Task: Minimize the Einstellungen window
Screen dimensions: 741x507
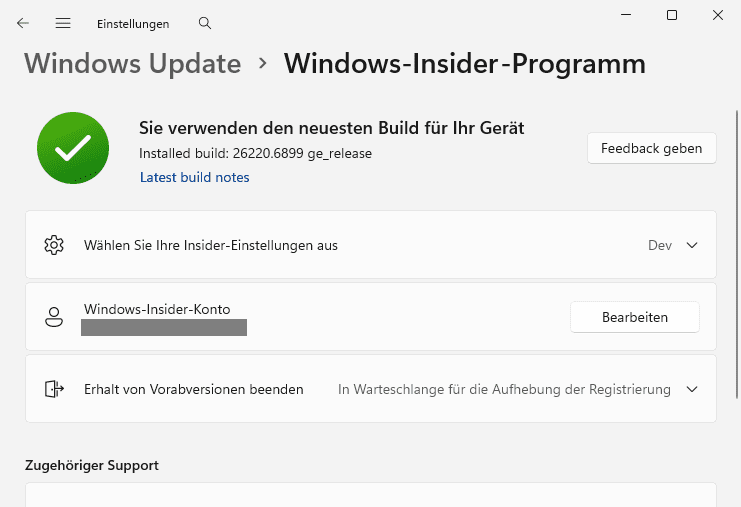Action: click(626, 15)
